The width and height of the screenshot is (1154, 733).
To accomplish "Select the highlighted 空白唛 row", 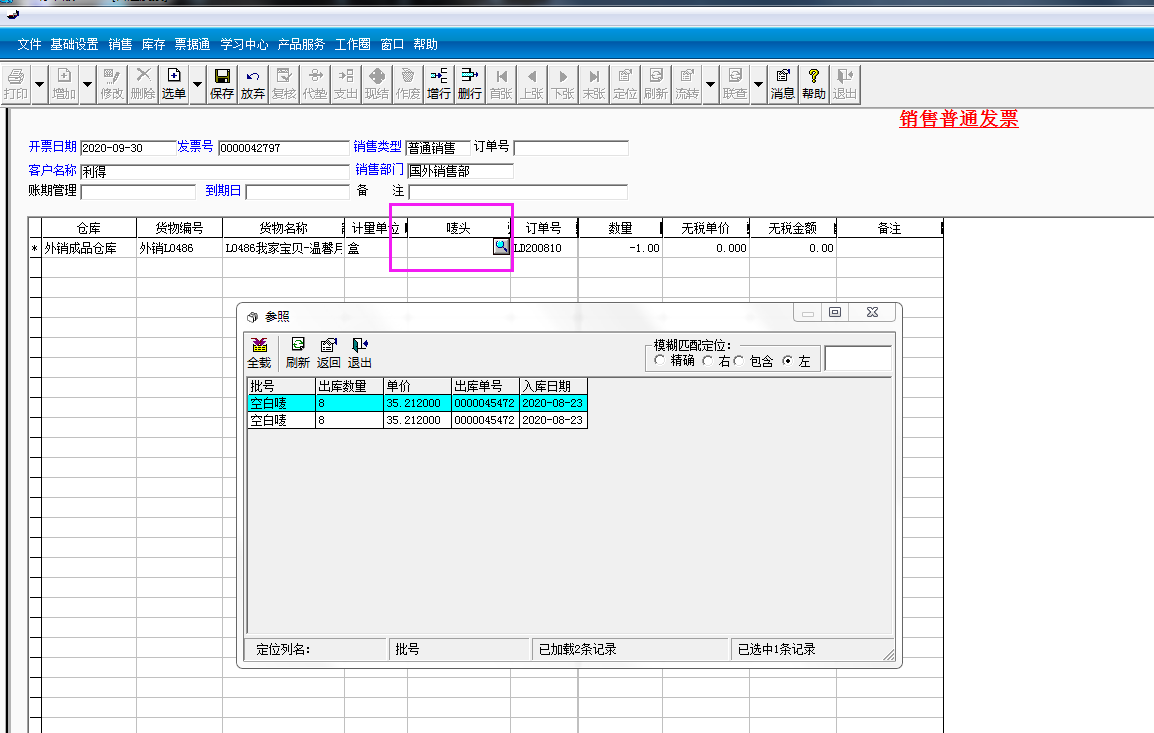I will coord(417,403).
